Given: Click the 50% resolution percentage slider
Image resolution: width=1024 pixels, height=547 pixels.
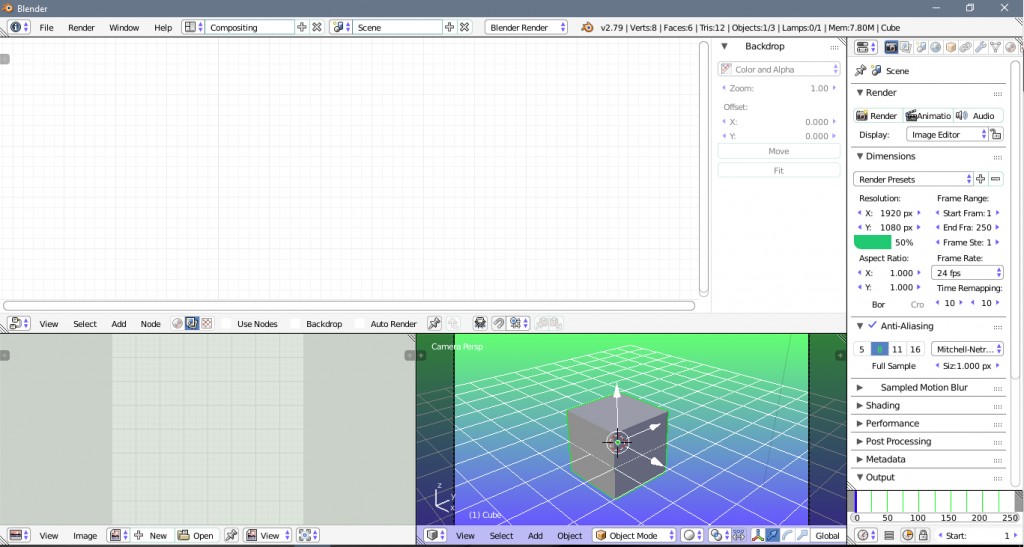Looking at the screenshot, I should [x=889, y=242].
